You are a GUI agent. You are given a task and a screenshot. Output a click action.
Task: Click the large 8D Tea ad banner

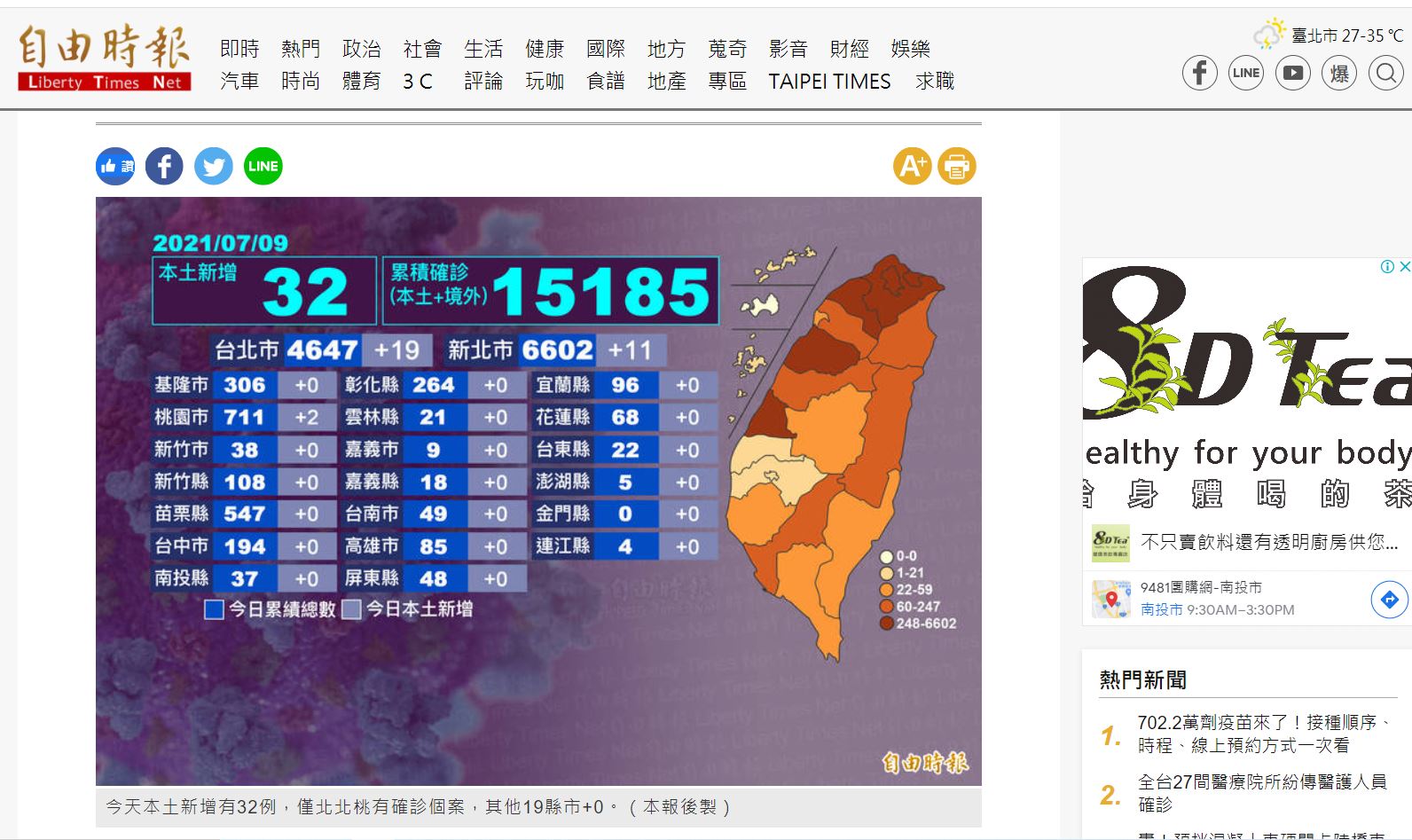pos(1247,387)
